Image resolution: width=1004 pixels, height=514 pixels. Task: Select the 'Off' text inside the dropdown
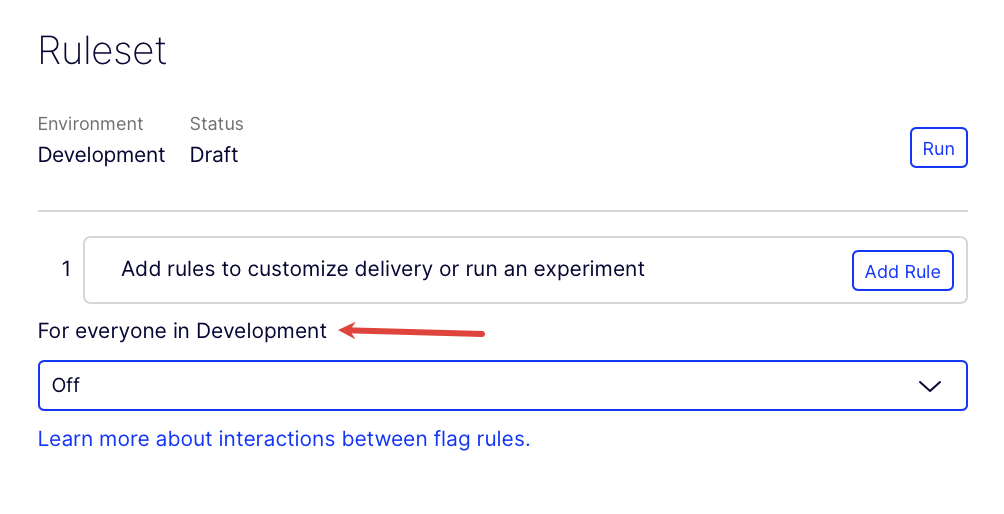click(x=66, y=385)
